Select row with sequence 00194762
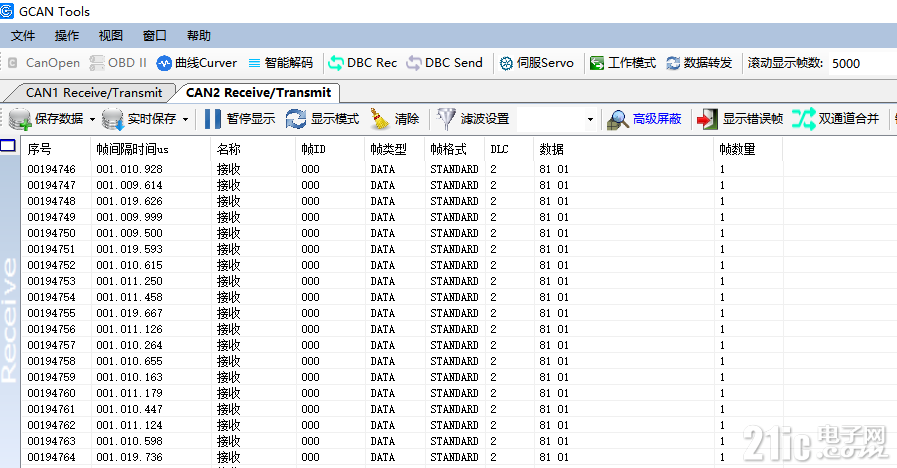 point(402,426)
